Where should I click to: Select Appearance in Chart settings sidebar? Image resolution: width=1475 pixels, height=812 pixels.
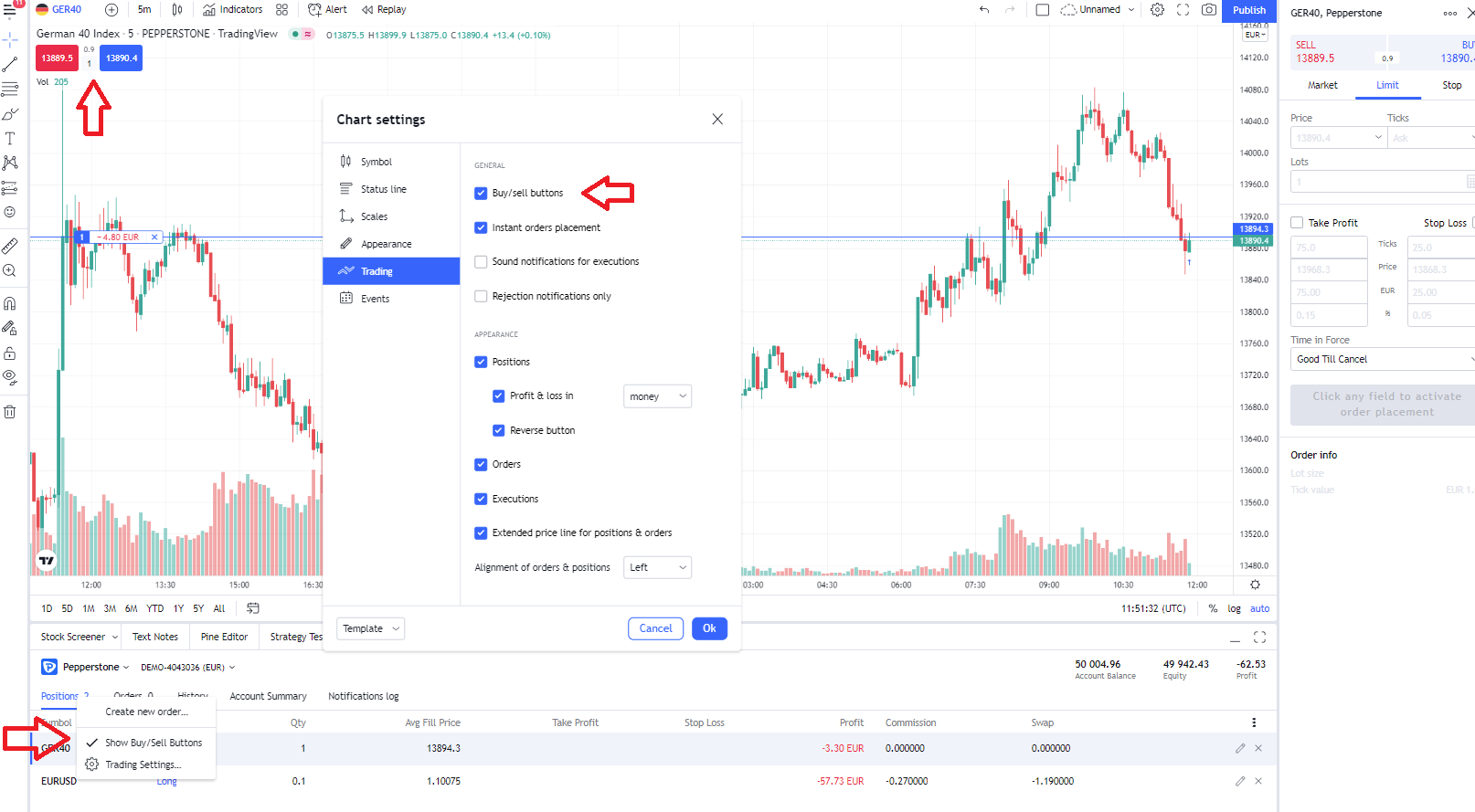pyautogui.click(x=386, y=244)
